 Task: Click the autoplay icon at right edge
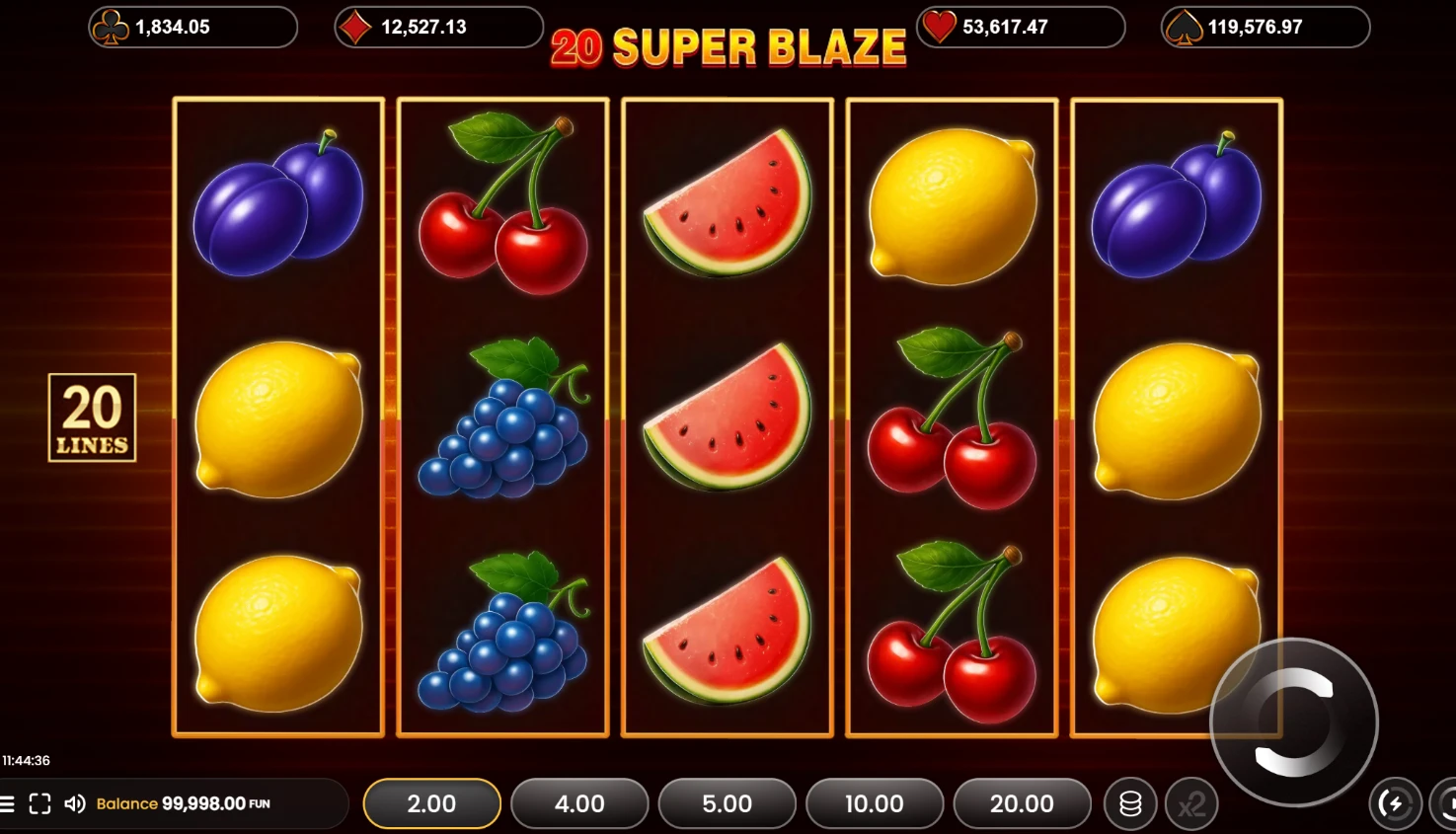[x=1444, y=804]
